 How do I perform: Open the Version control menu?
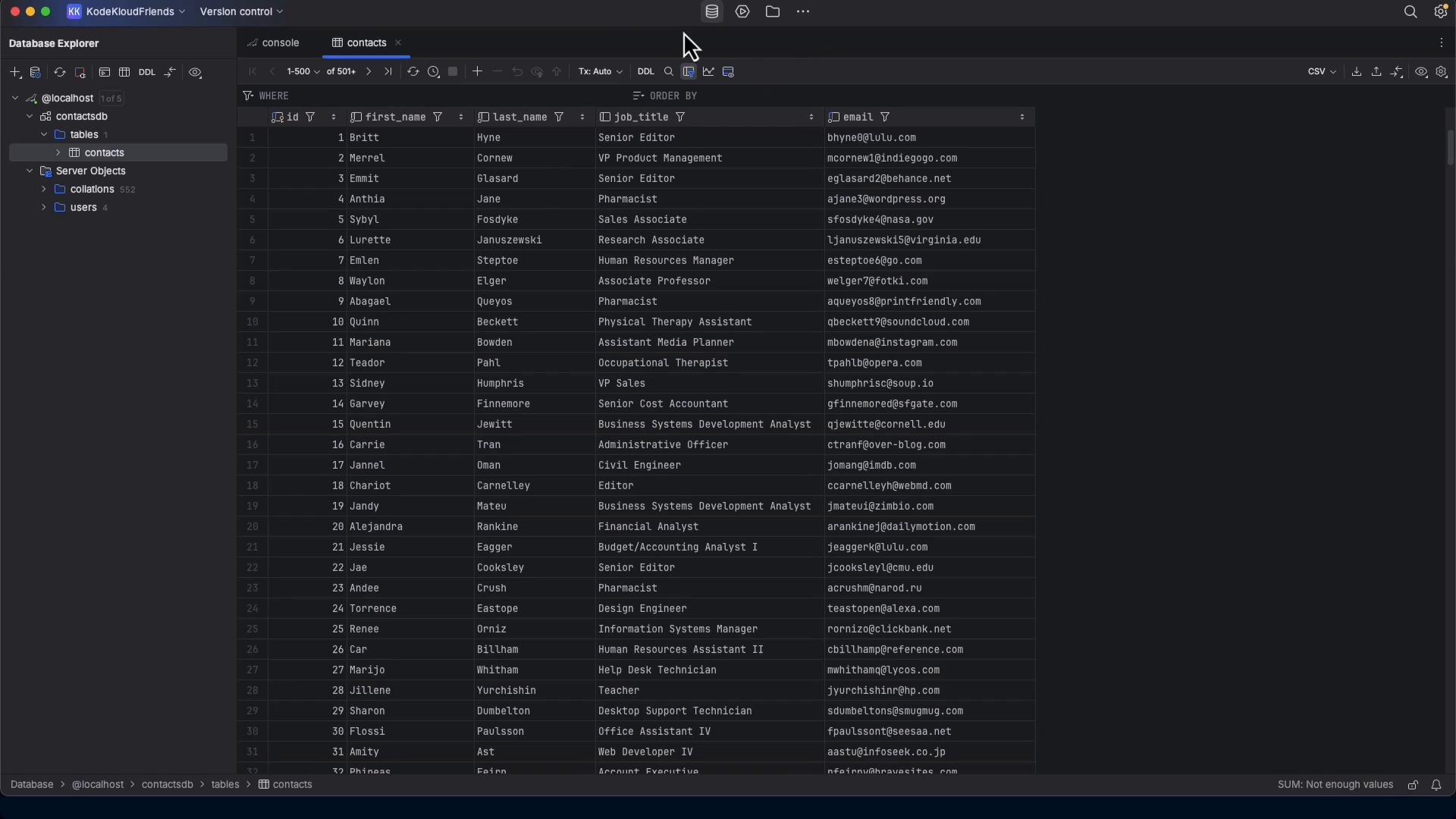241,12
